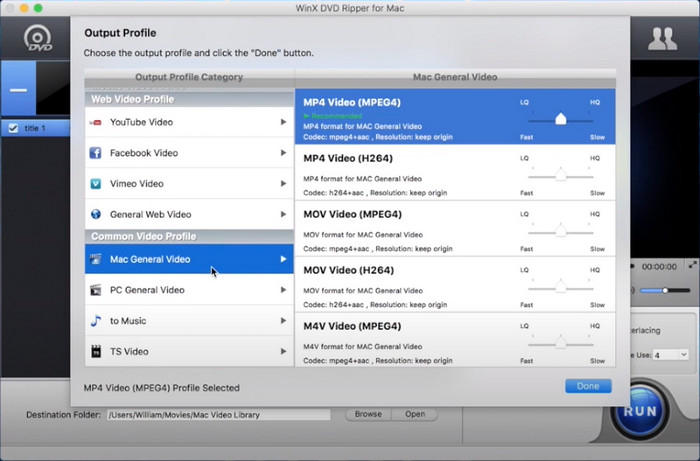Select Vimeo Video category
Screen dimensions: 700x461
pos(189,183)
